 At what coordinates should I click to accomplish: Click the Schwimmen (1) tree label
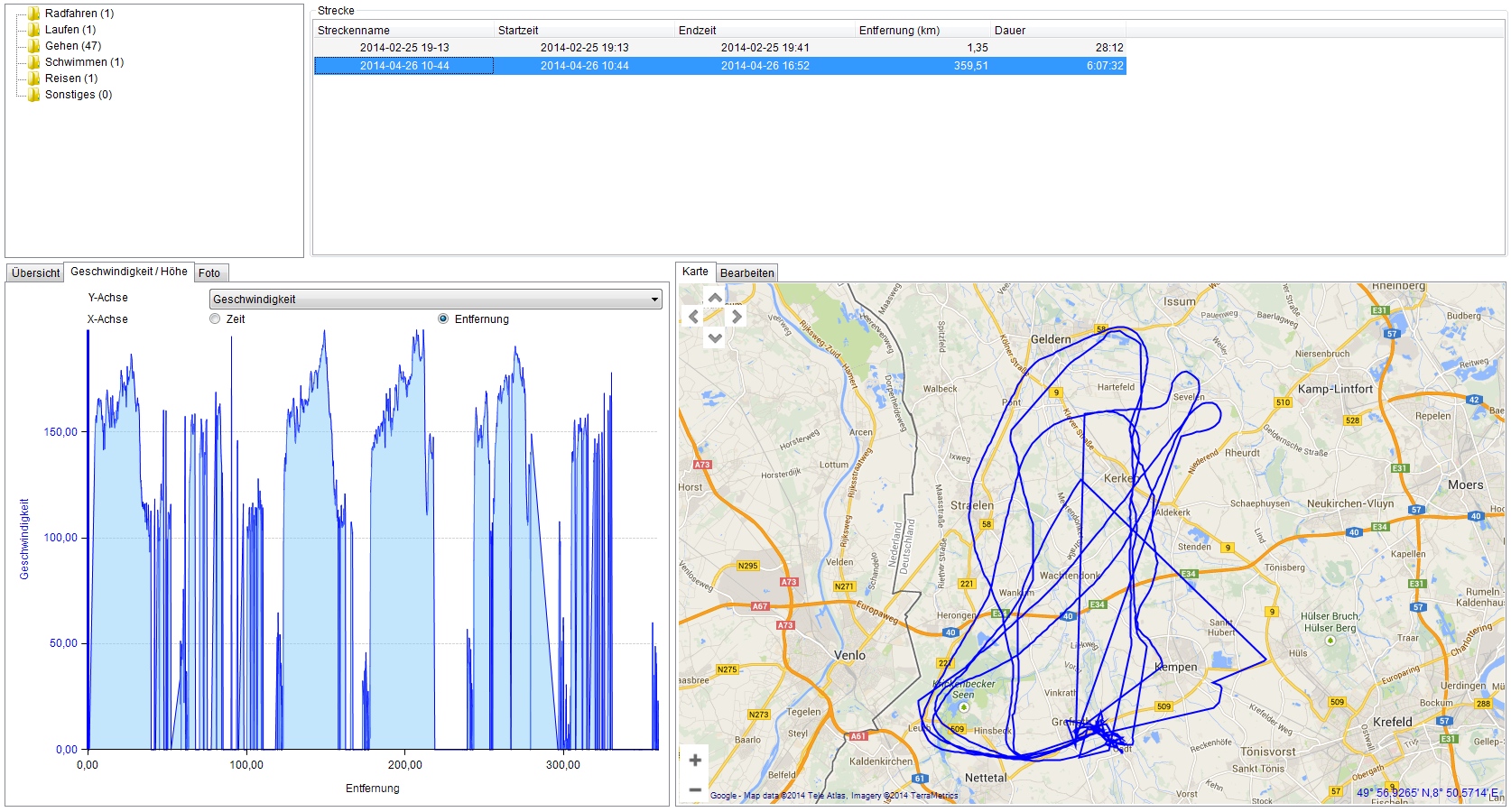tap(85, 62)
